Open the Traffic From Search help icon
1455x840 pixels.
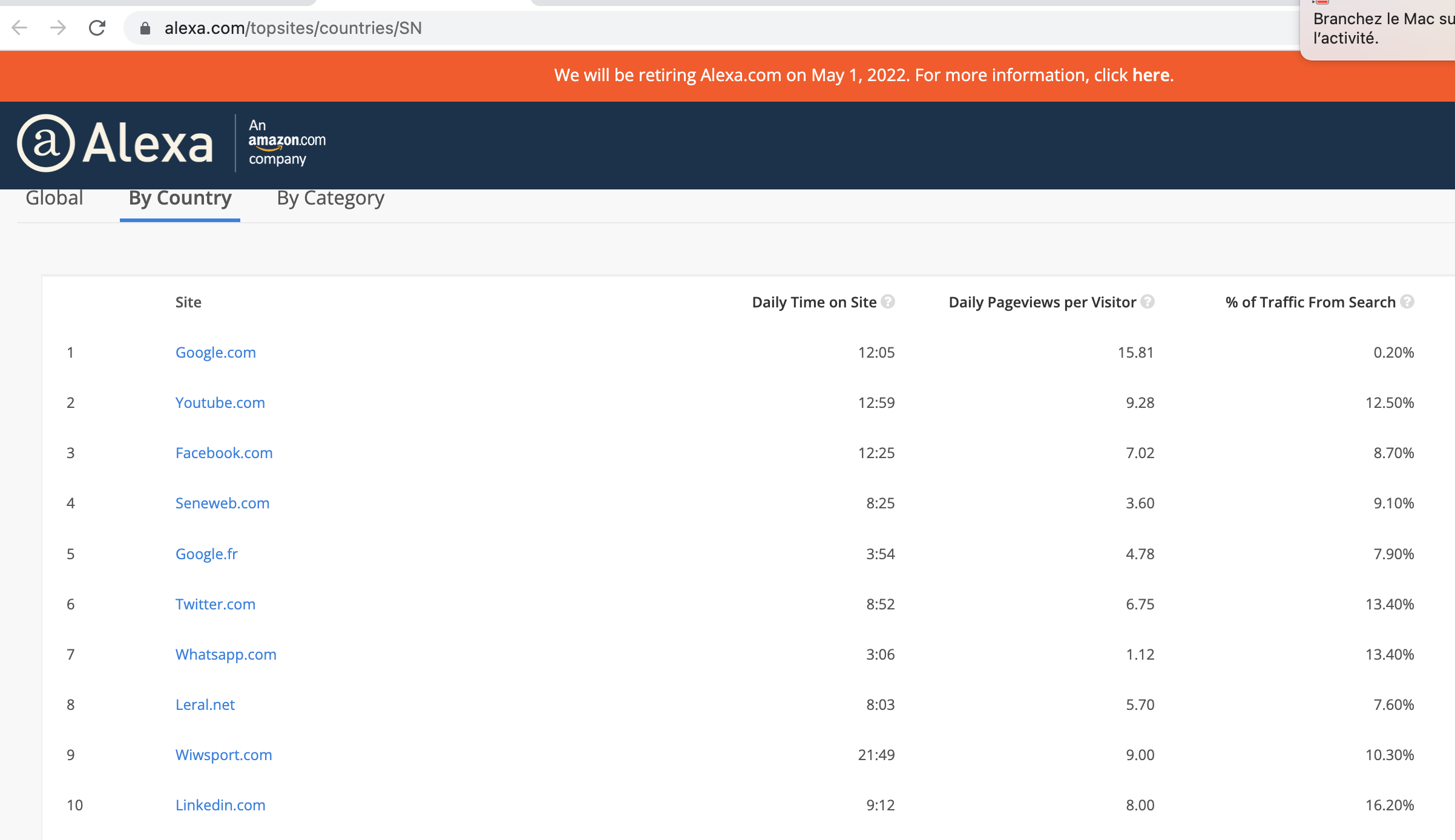coord(1408,301)
